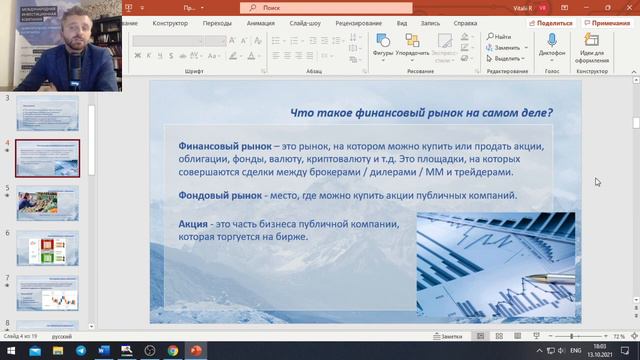640x360 pixels.
Task: Toggle underline Ч formatting
Action: (160, 56)
